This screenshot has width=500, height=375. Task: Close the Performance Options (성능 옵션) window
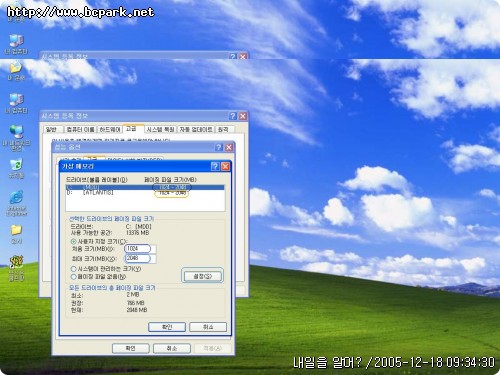click(229, 147)
